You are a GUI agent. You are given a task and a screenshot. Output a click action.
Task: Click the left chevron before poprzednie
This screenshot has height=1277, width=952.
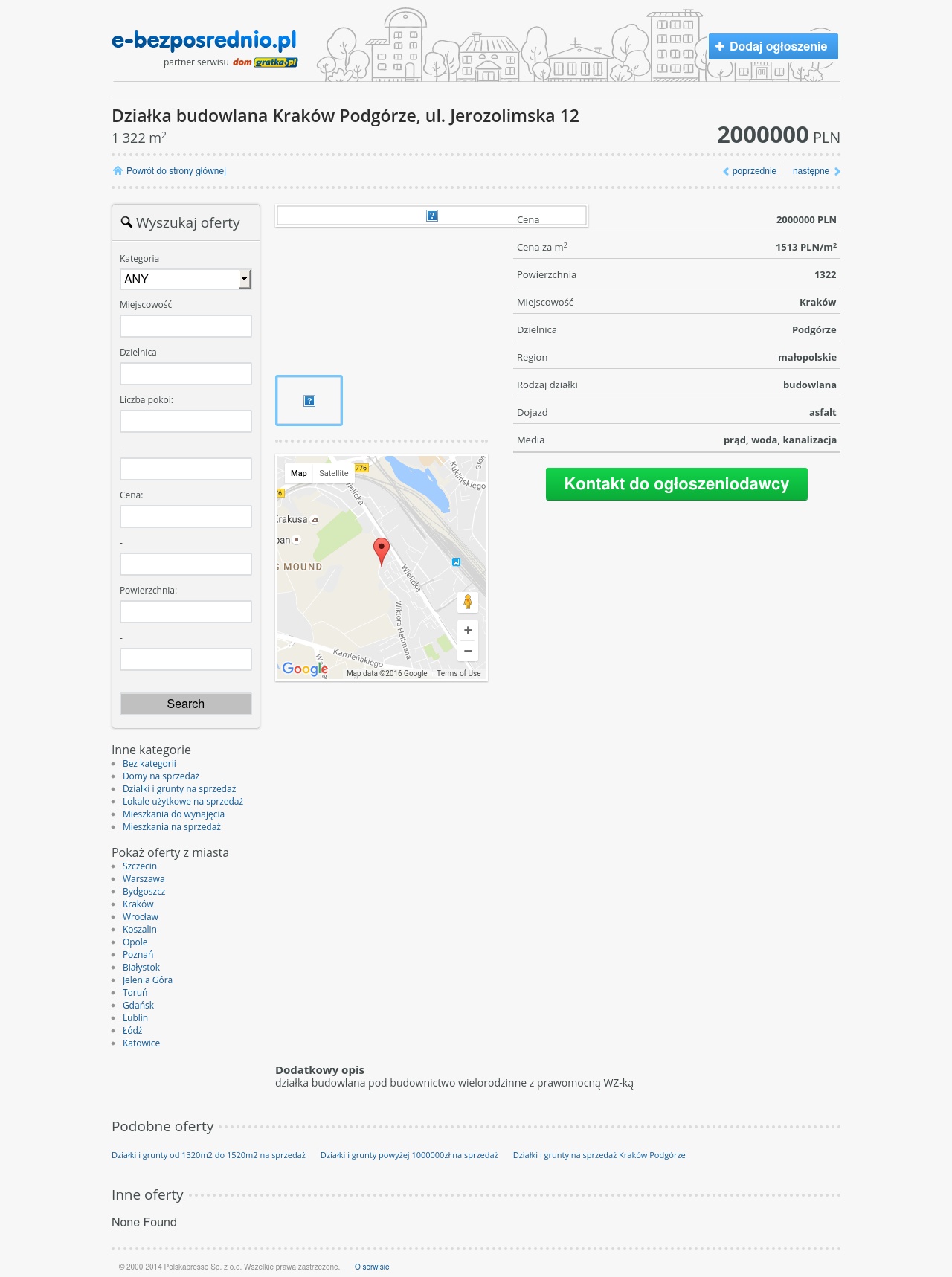(726, 171)
